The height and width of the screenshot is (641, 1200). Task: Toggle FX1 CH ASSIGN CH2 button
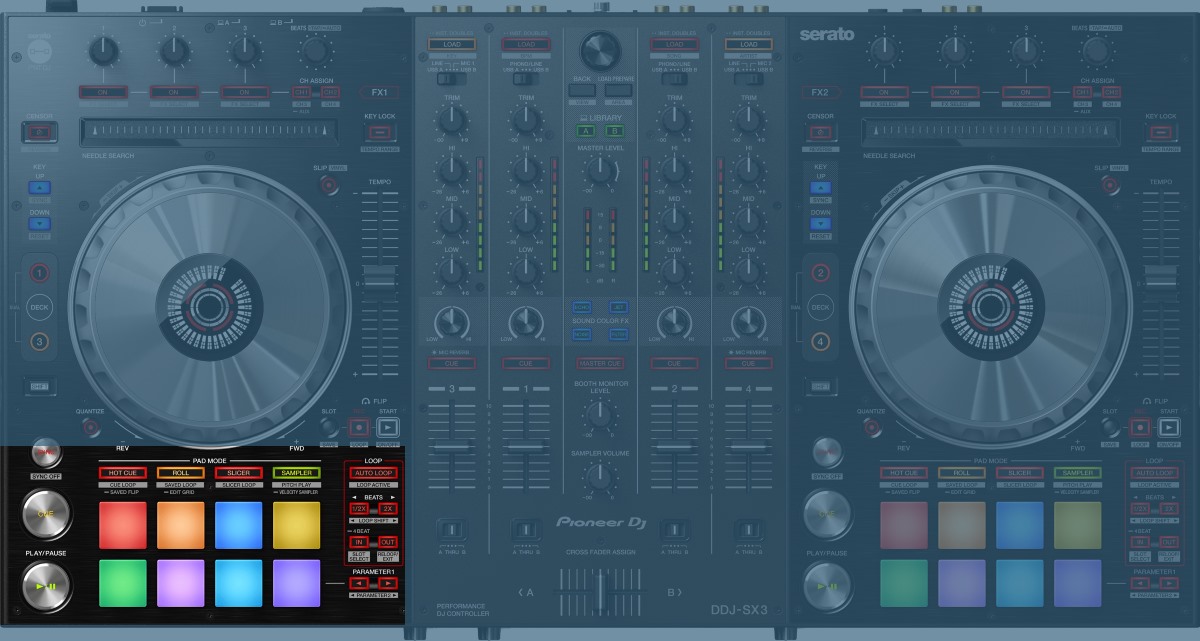(331, 92)
